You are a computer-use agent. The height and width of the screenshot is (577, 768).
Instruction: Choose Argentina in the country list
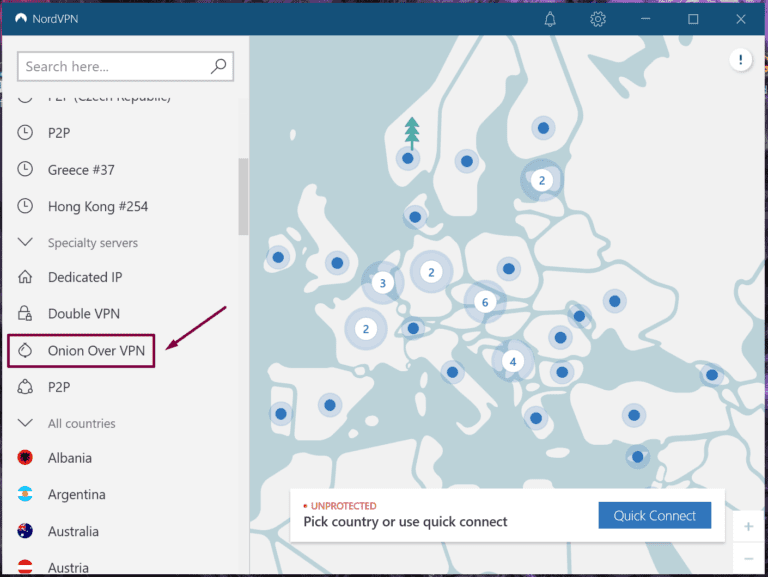coord(76,495)
